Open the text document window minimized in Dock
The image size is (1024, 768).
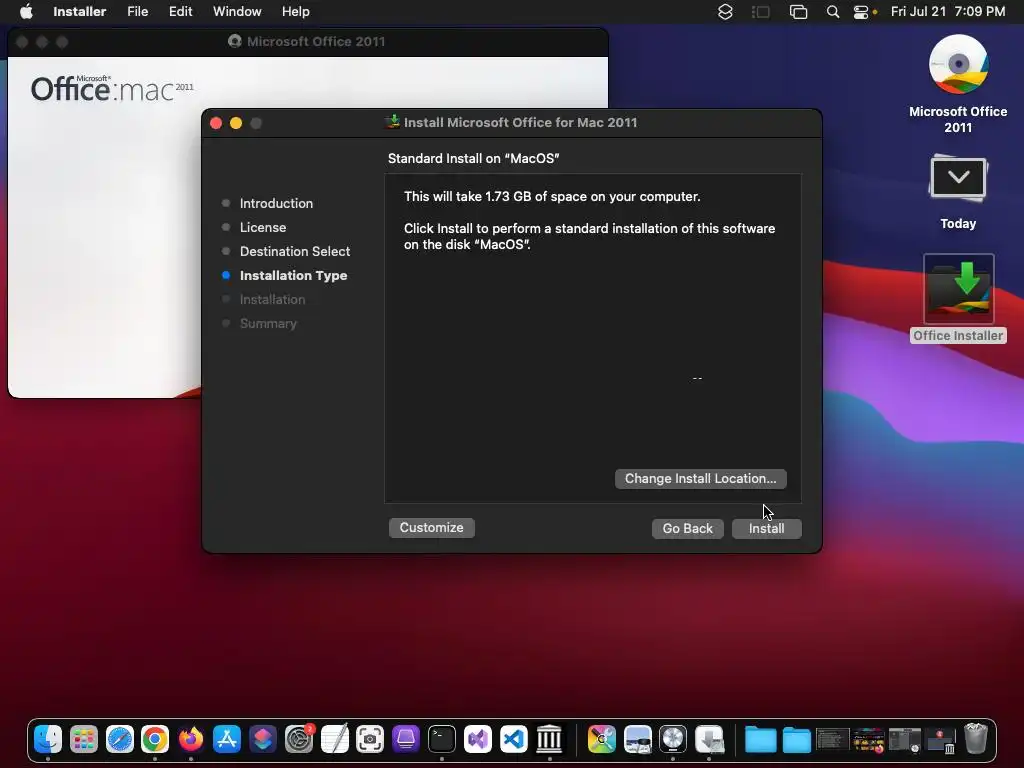click(833, 740)
